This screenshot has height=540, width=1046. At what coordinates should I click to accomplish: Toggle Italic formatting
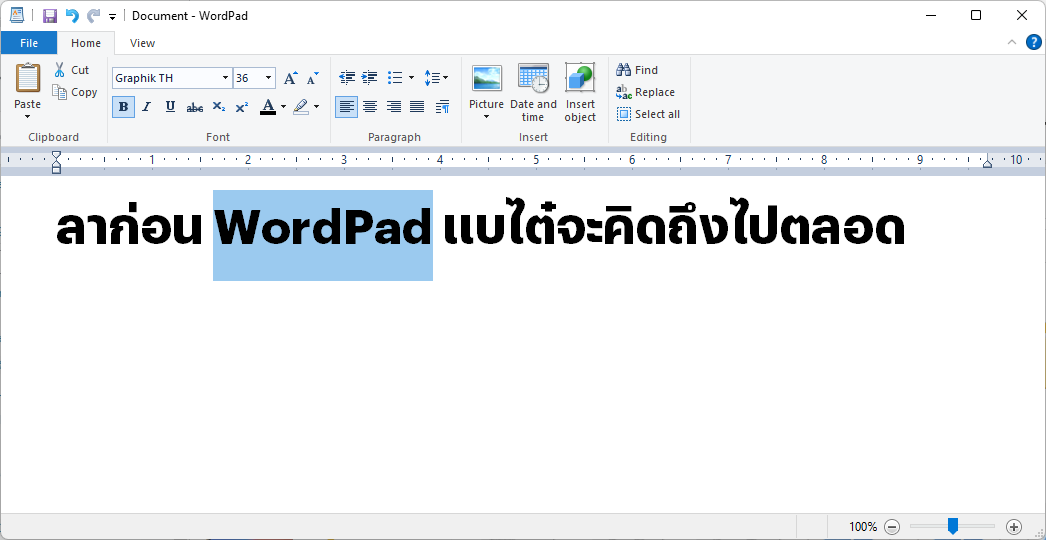147,107
